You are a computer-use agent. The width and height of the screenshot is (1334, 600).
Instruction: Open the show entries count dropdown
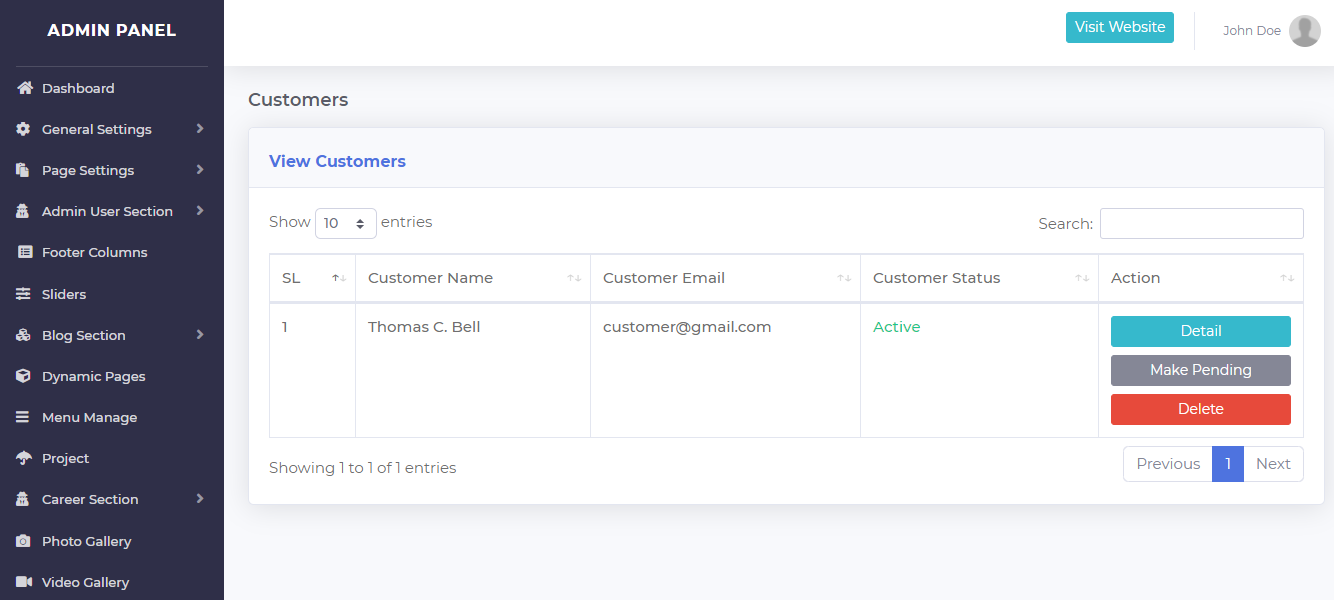[x=345, y=223]
